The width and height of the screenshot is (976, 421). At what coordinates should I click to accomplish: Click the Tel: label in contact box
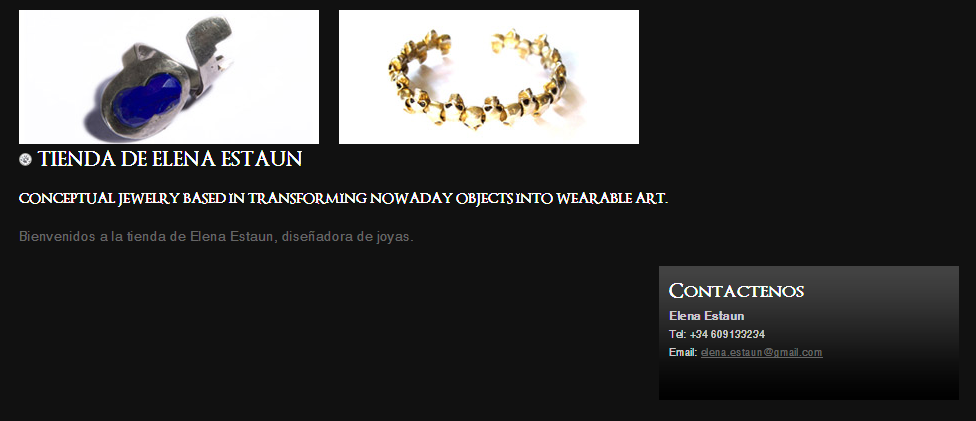(x=677, y=334)
